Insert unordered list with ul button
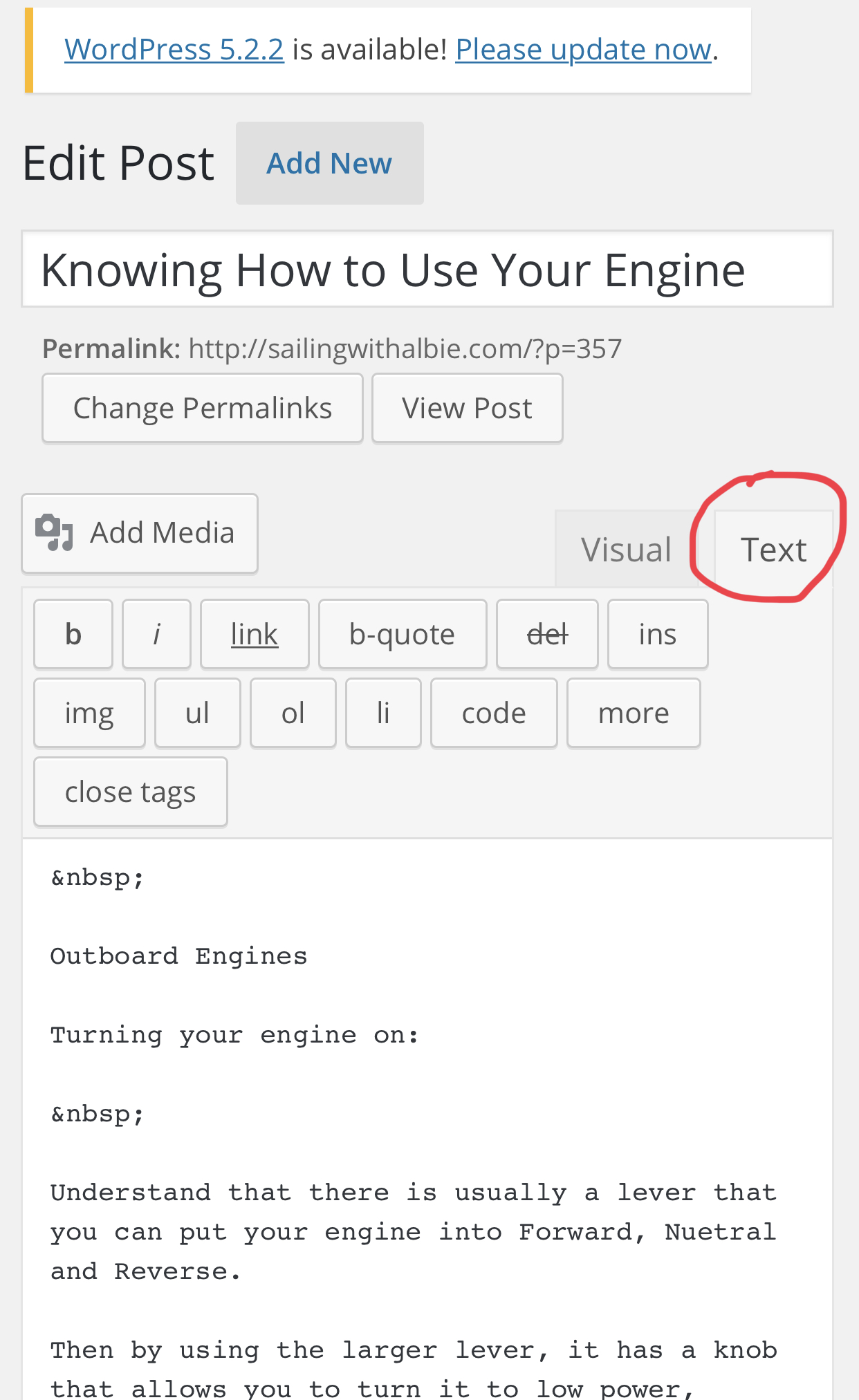Viewport: 859px width, 1400px height. point(198,713)
